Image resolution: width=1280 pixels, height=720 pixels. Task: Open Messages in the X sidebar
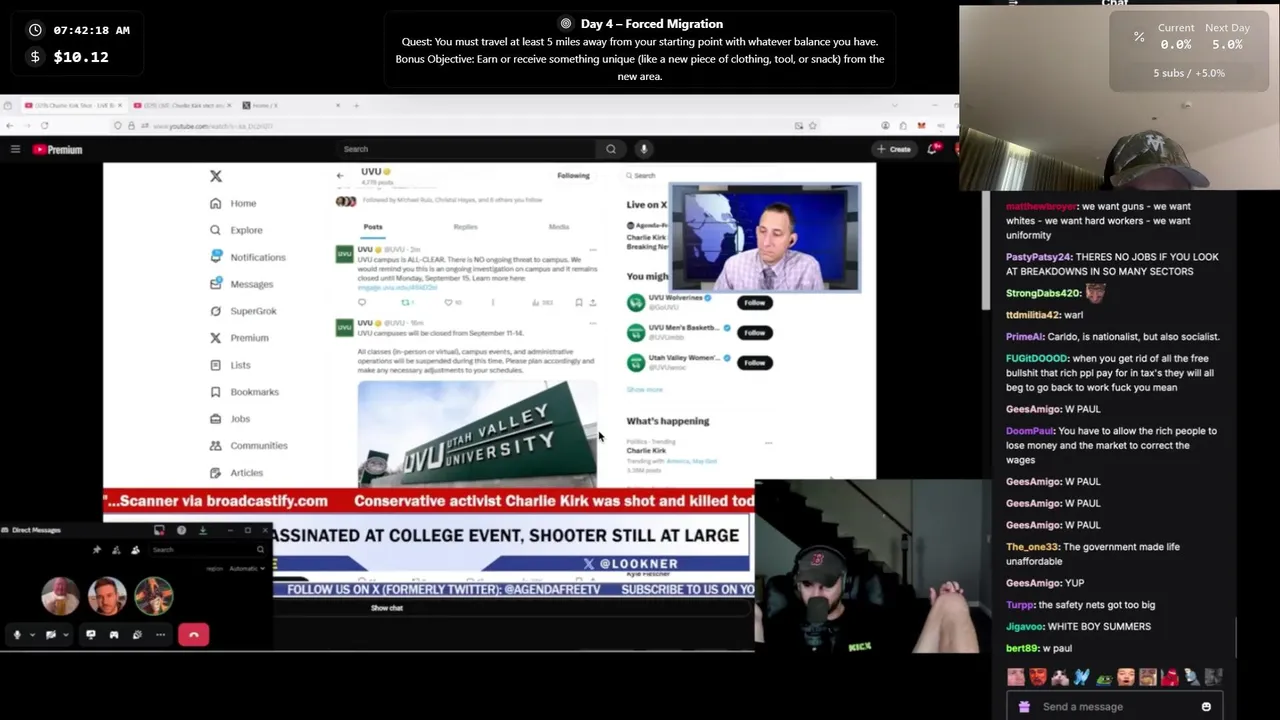241,284
